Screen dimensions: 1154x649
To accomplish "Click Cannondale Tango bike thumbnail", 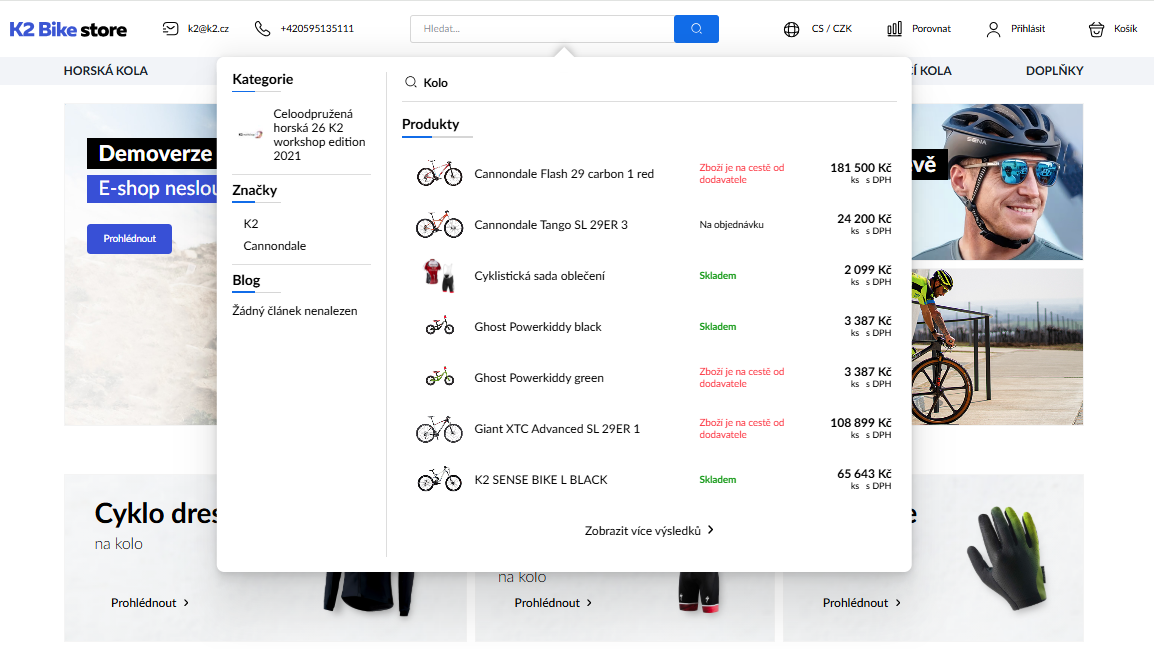I will tap(439, 224).
